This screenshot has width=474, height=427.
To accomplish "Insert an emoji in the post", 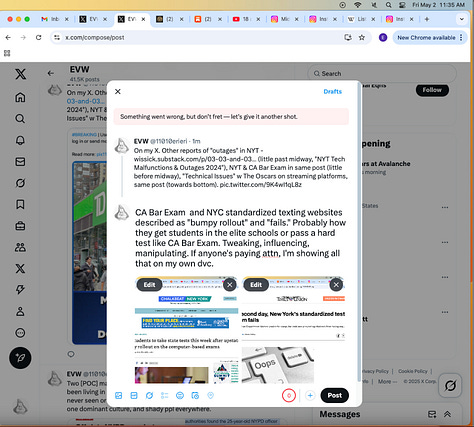I will [x=180, y=396].
